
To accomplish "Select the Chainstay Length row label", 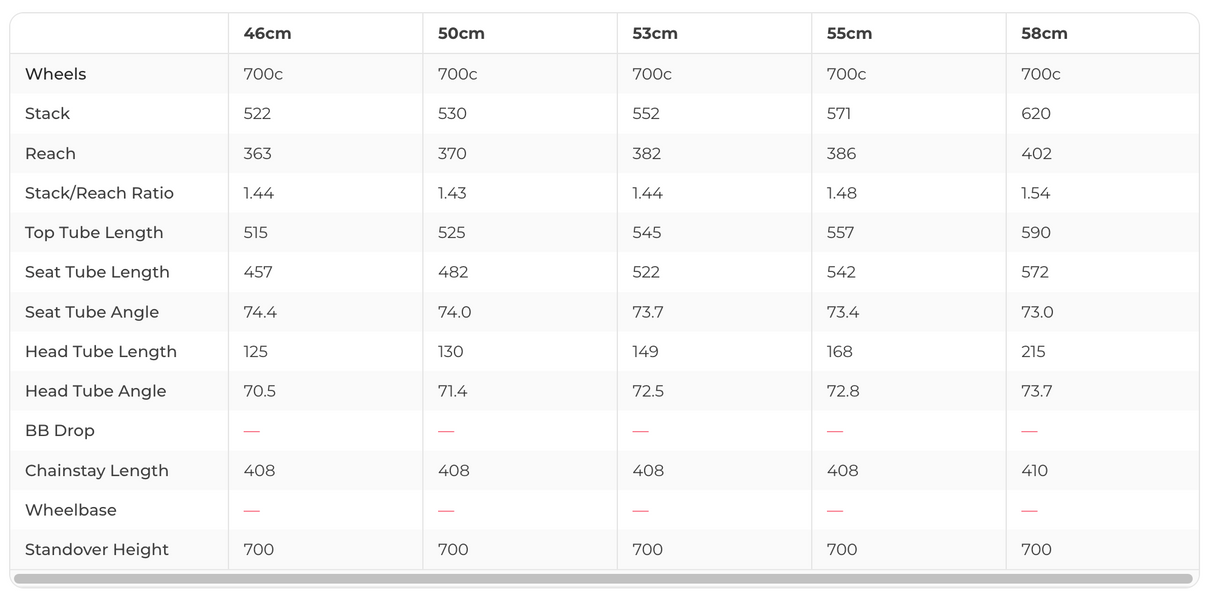I will point(97,470).
